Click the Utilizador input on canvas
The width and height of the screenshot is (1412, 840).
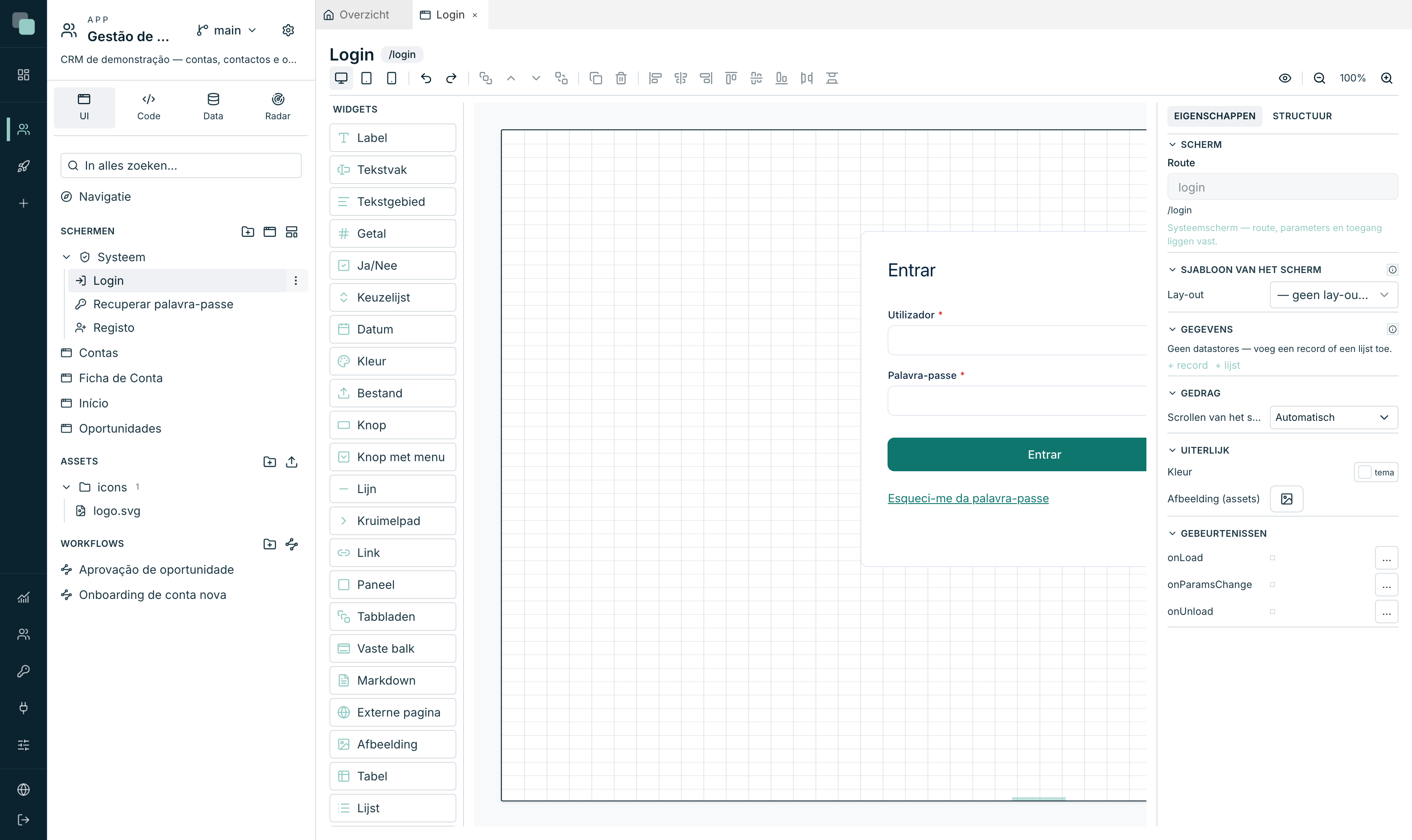click(x=1017, y=340)
